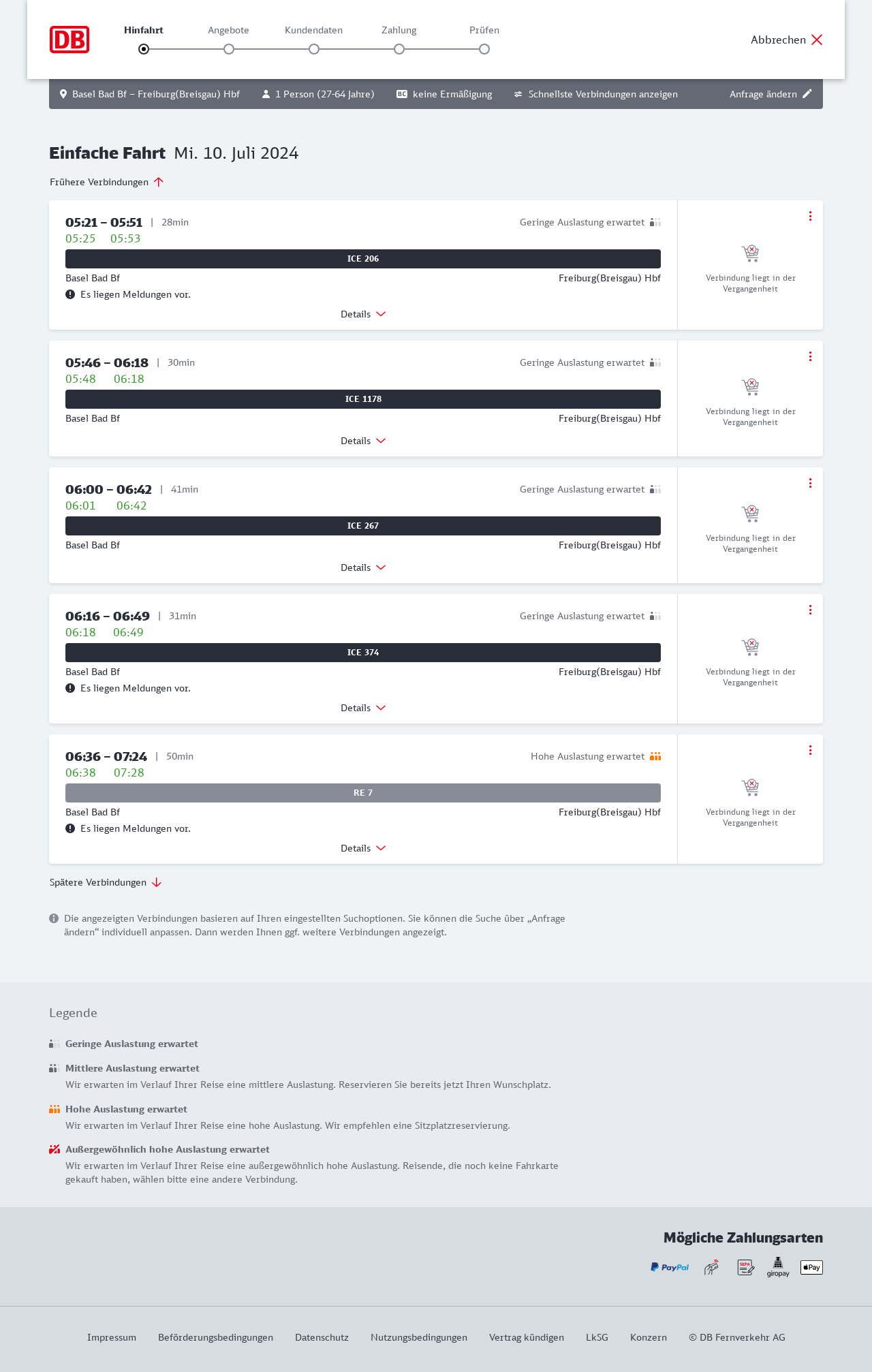
Task: Click the DB logo
Action: [x=69, y=40]
